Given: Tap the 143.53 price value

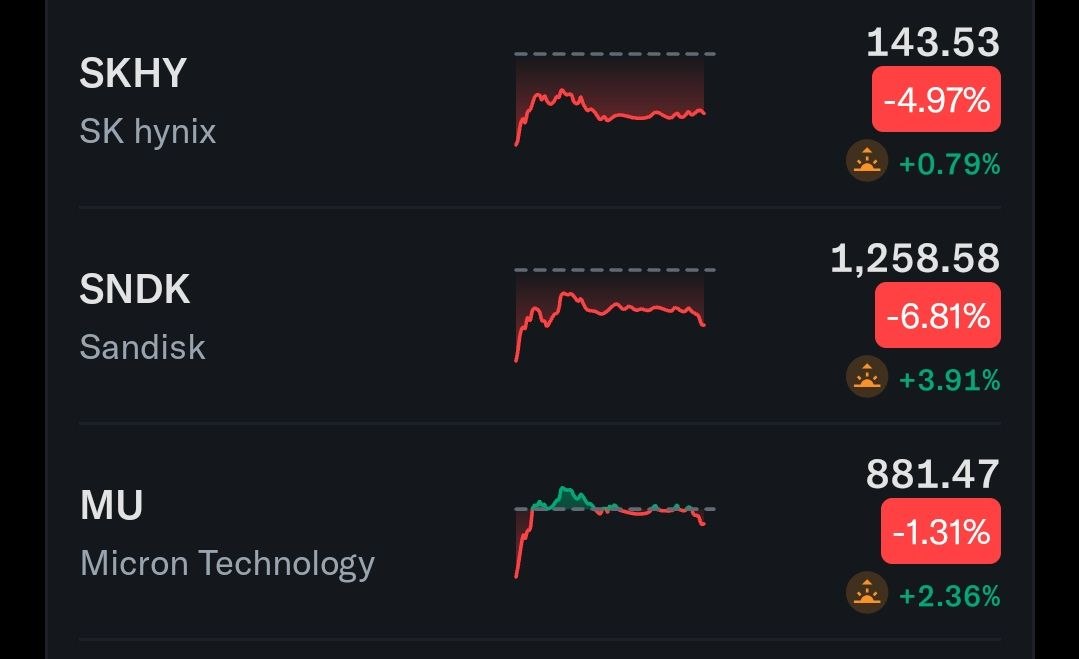Looking at the screenshot, I should (x=932, y=43).
